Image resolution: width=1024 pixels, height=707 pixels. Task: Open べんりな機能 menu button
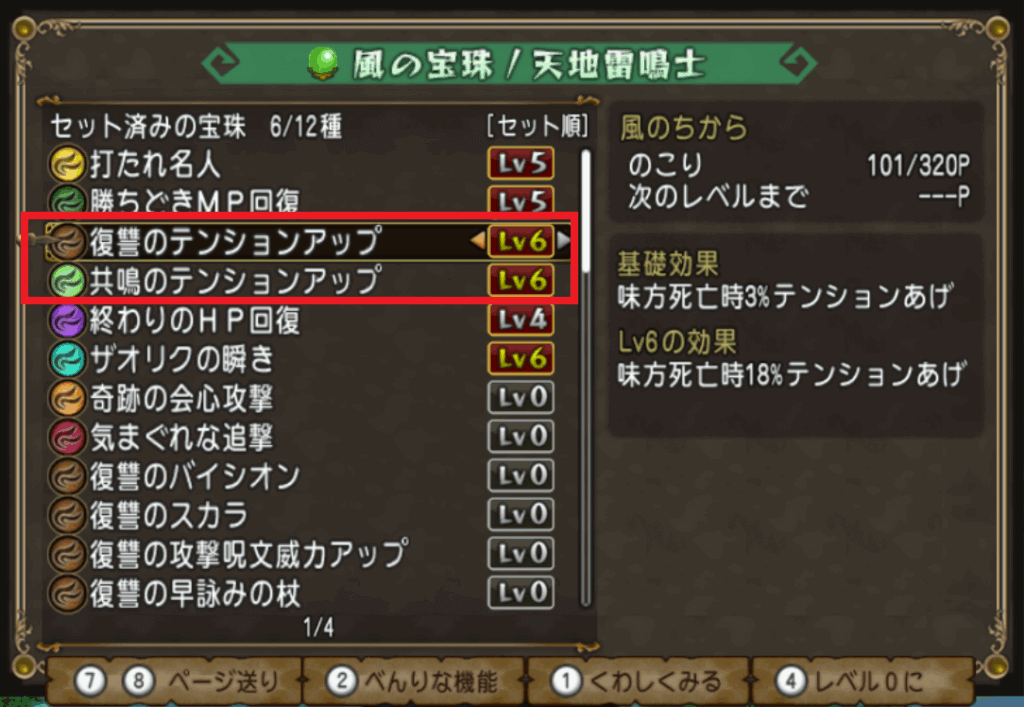(x=413, y=682)
